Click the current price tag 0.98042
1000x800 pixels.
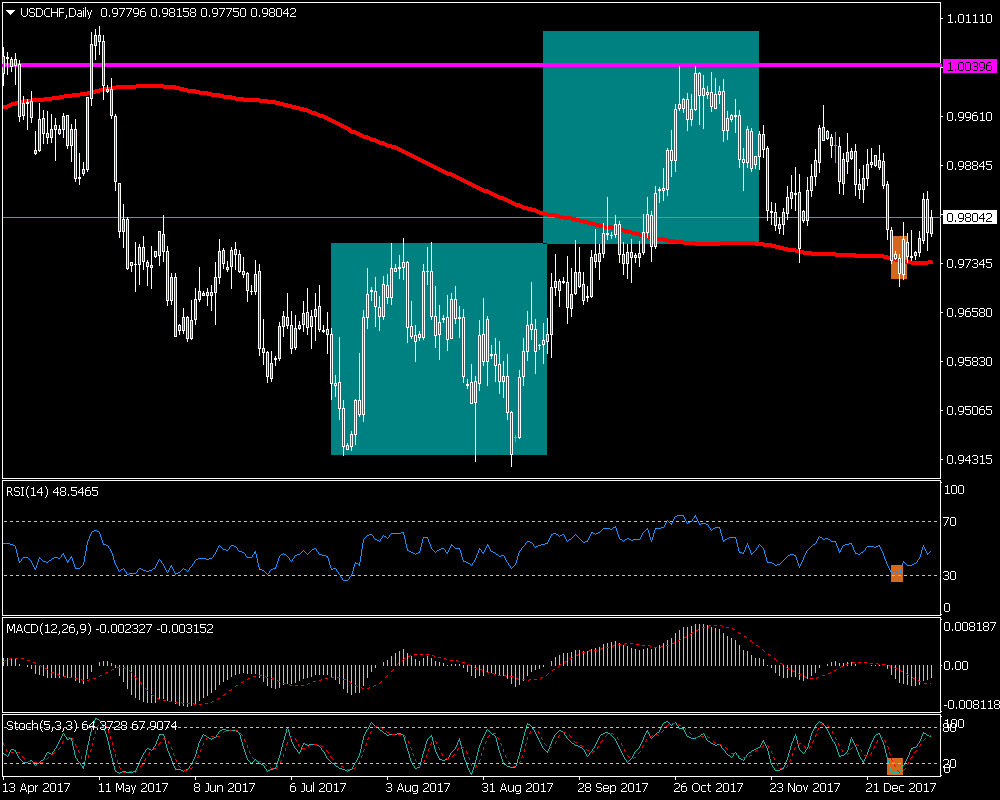(968, 217)
